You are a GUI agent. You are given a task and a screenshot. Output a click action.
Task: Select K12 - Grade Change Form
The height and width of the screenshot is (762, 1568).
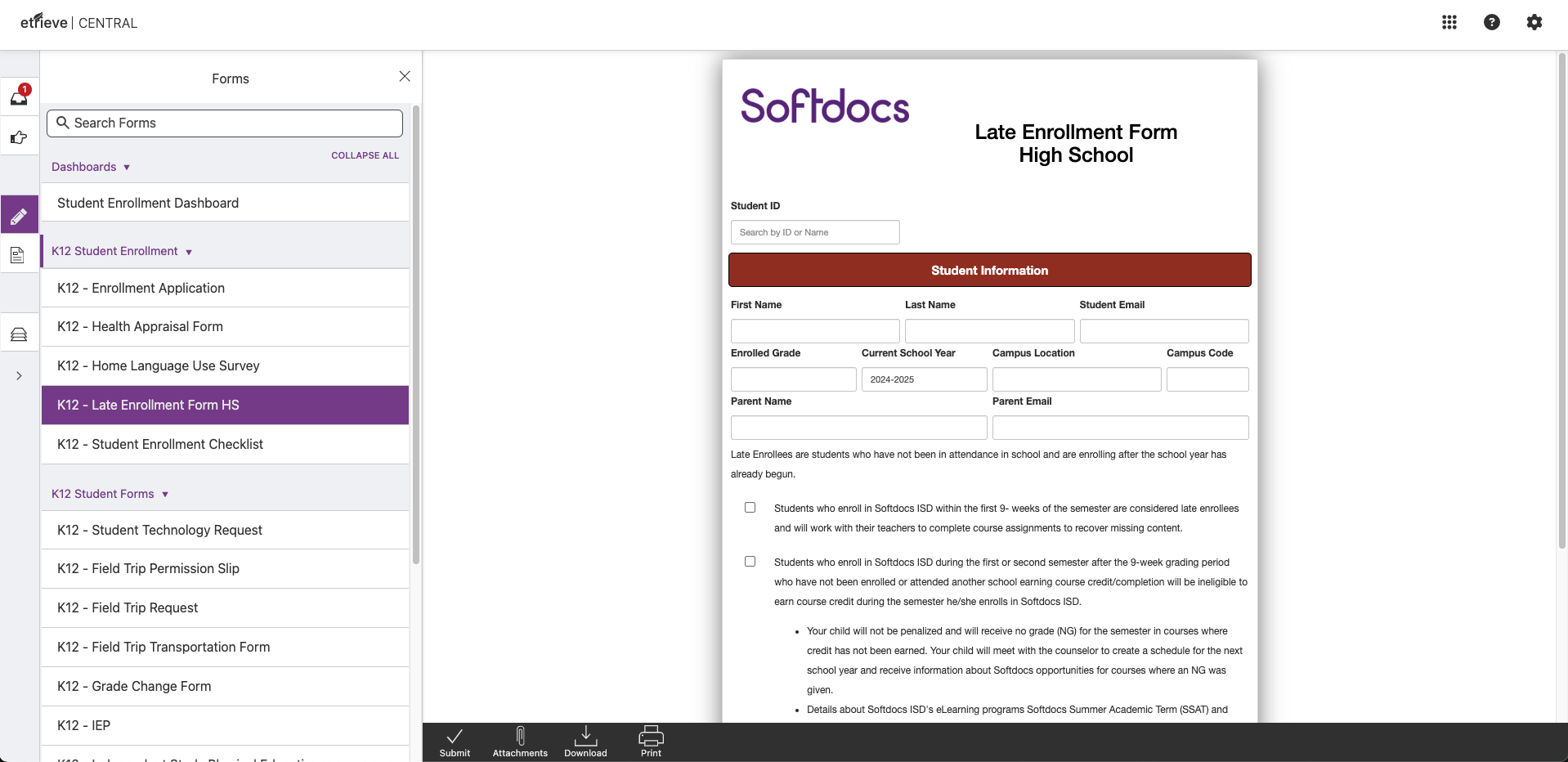(133, 687)
